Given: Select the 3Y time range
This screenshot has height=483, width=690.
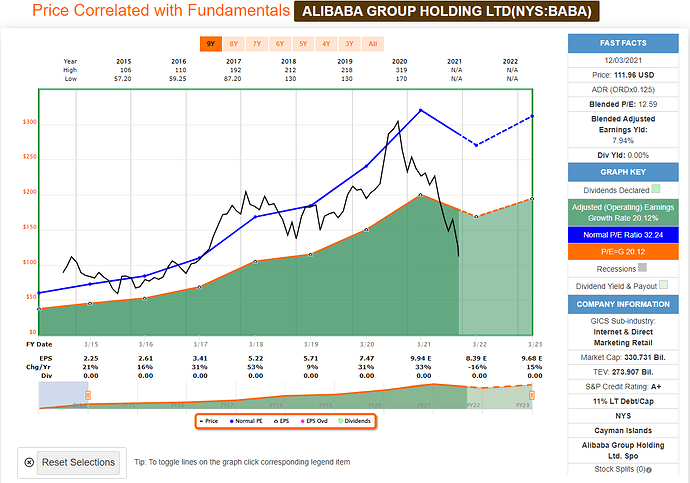Looking at the screenshot, I should 349,44.
